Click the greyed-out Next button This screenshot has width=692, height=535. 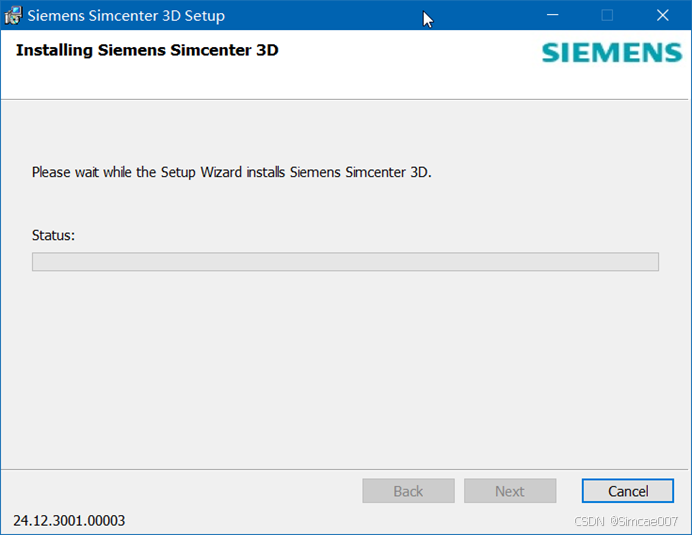510,491
